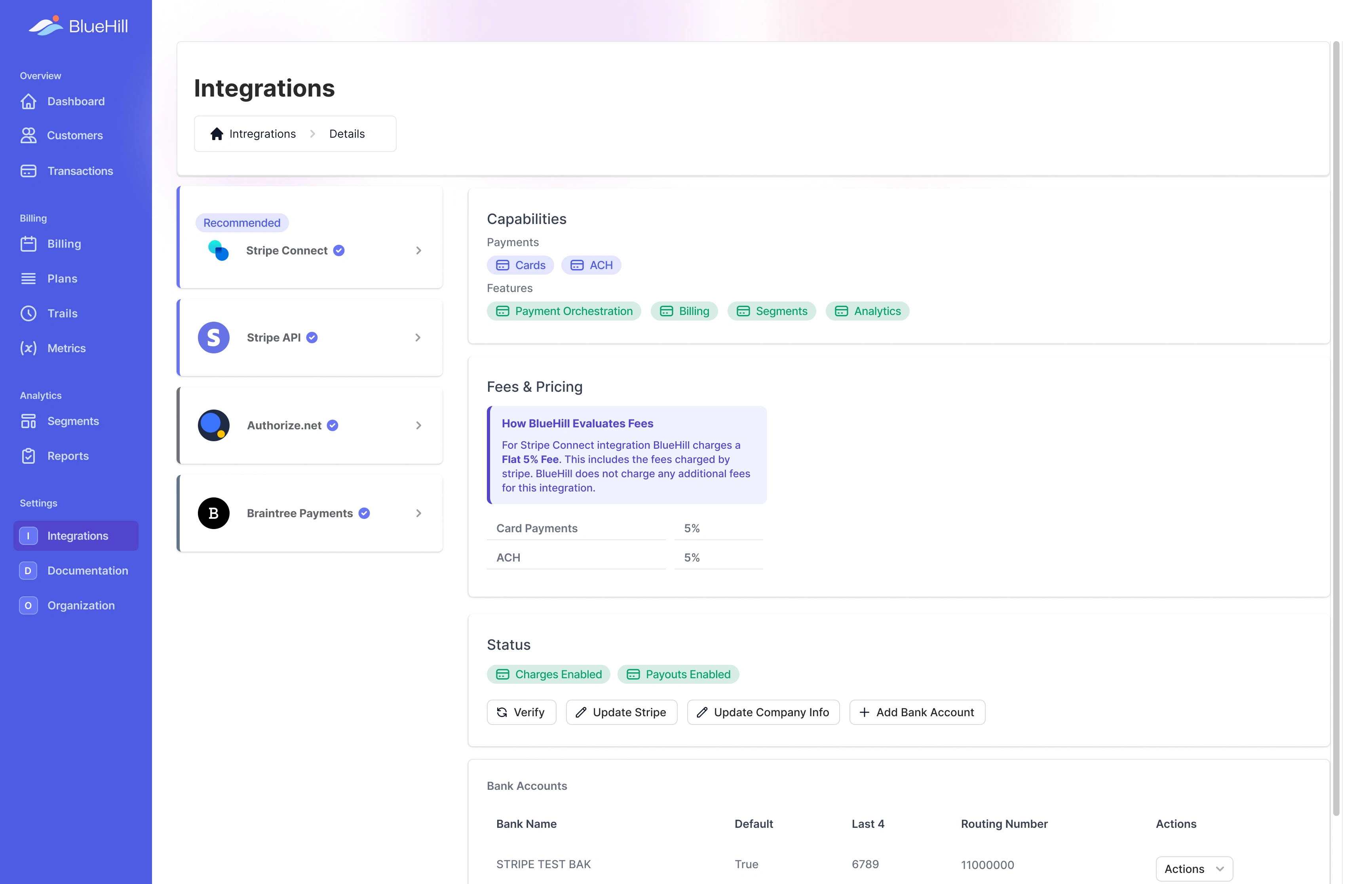Click the Card Payments fee row
This screenshot has height=884, width=1372.
coord(625,528)
